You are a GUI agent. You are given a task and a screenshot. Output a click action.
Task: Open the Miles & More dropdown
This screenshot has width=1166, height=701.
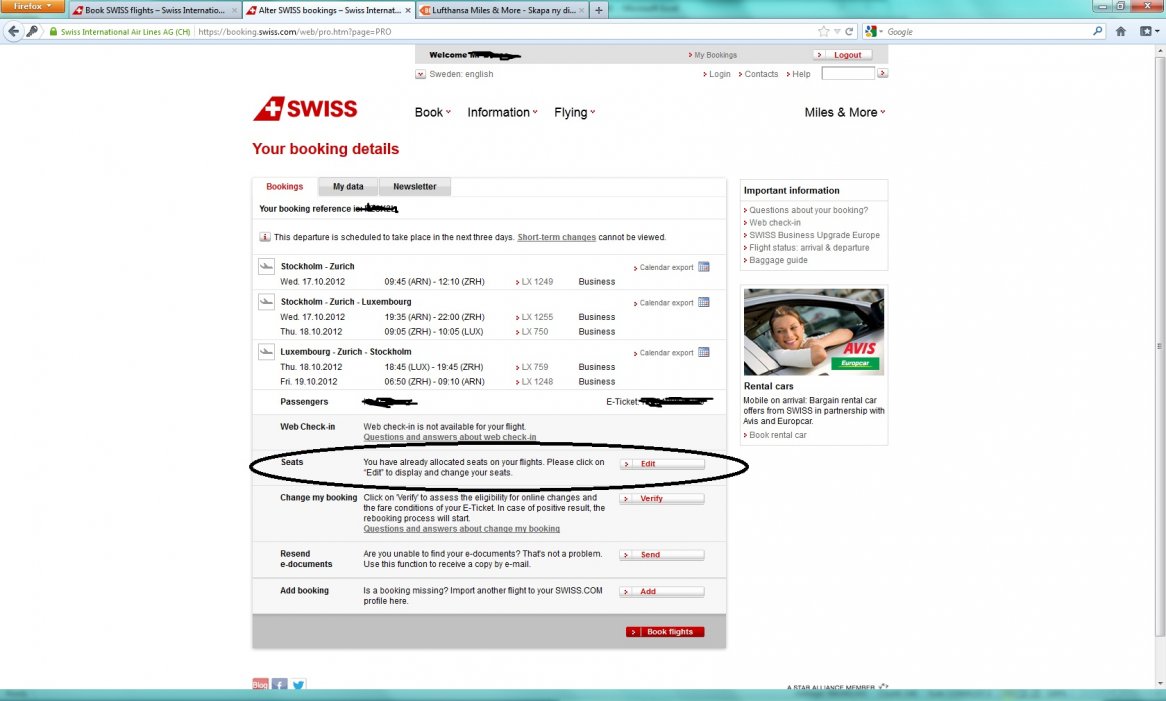[844, 113]
